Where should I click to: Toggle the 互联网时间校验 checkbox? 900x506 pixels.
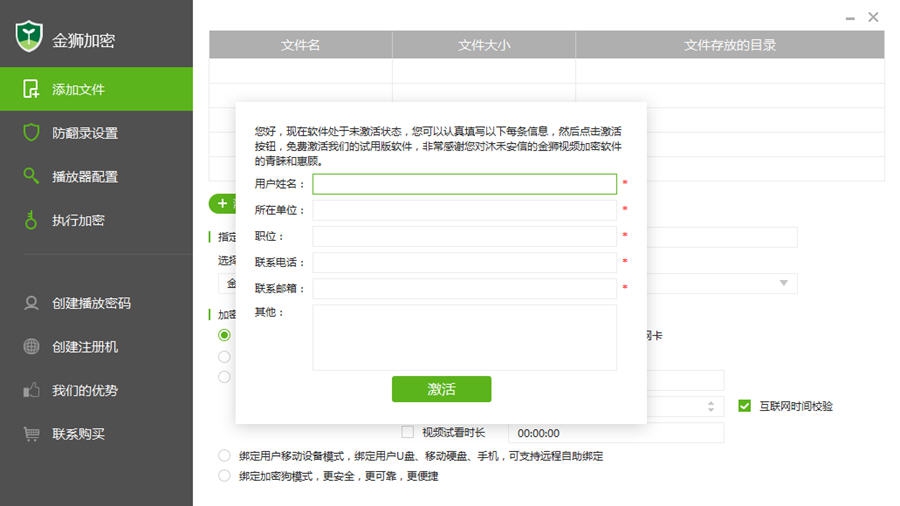(744, 406)
